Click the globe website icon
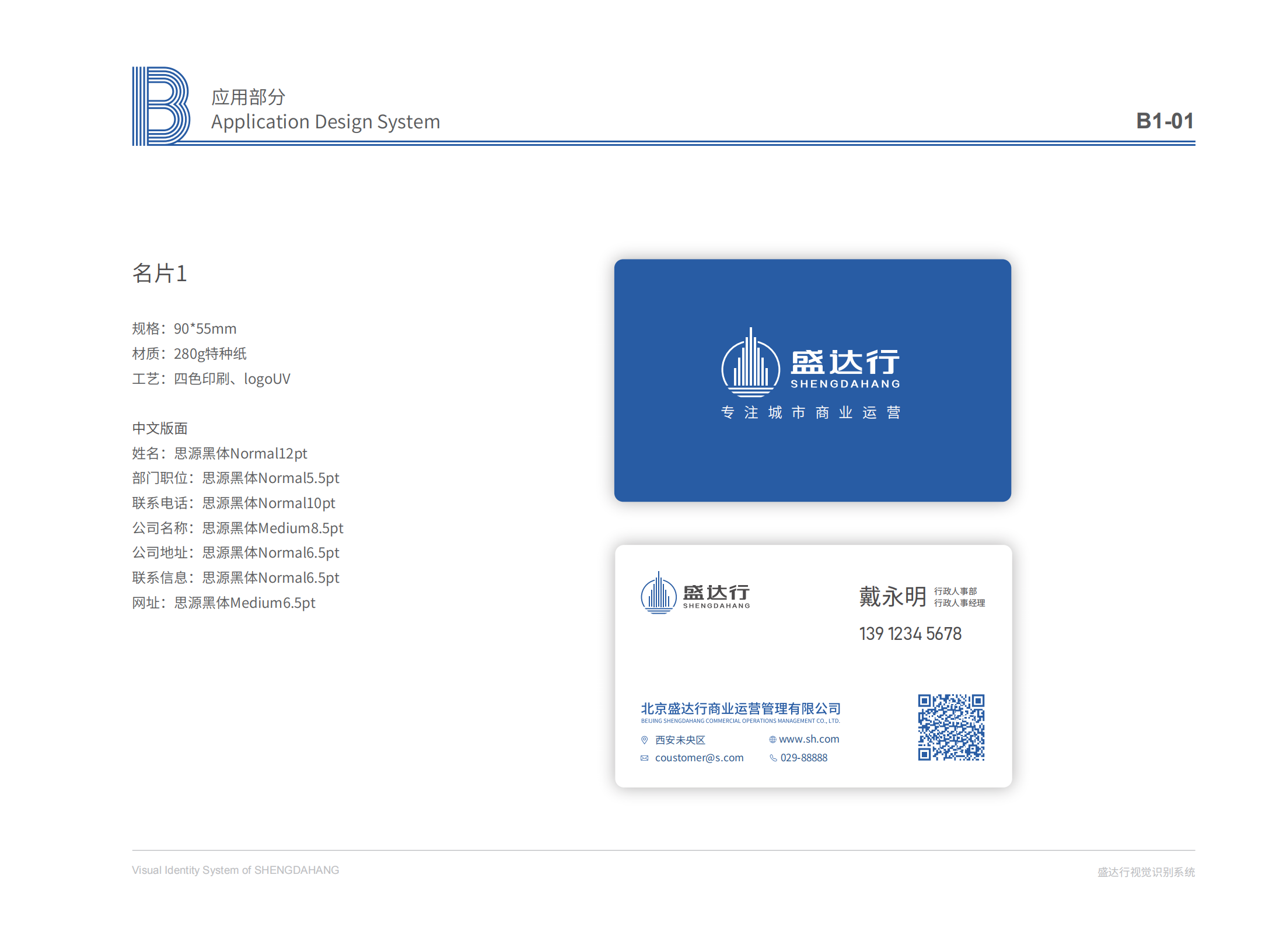 point(772,740)
